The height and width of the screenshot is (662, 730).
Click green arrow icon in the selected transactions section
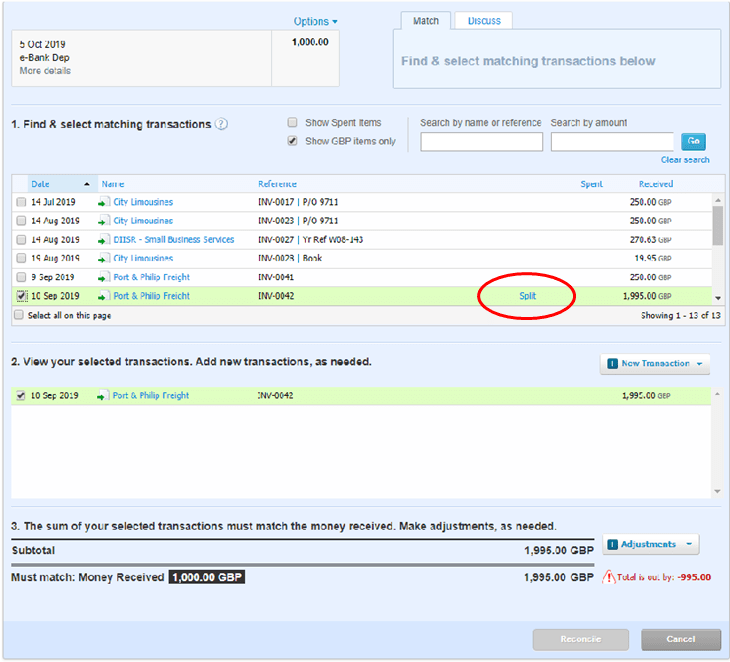pos(103,396)
